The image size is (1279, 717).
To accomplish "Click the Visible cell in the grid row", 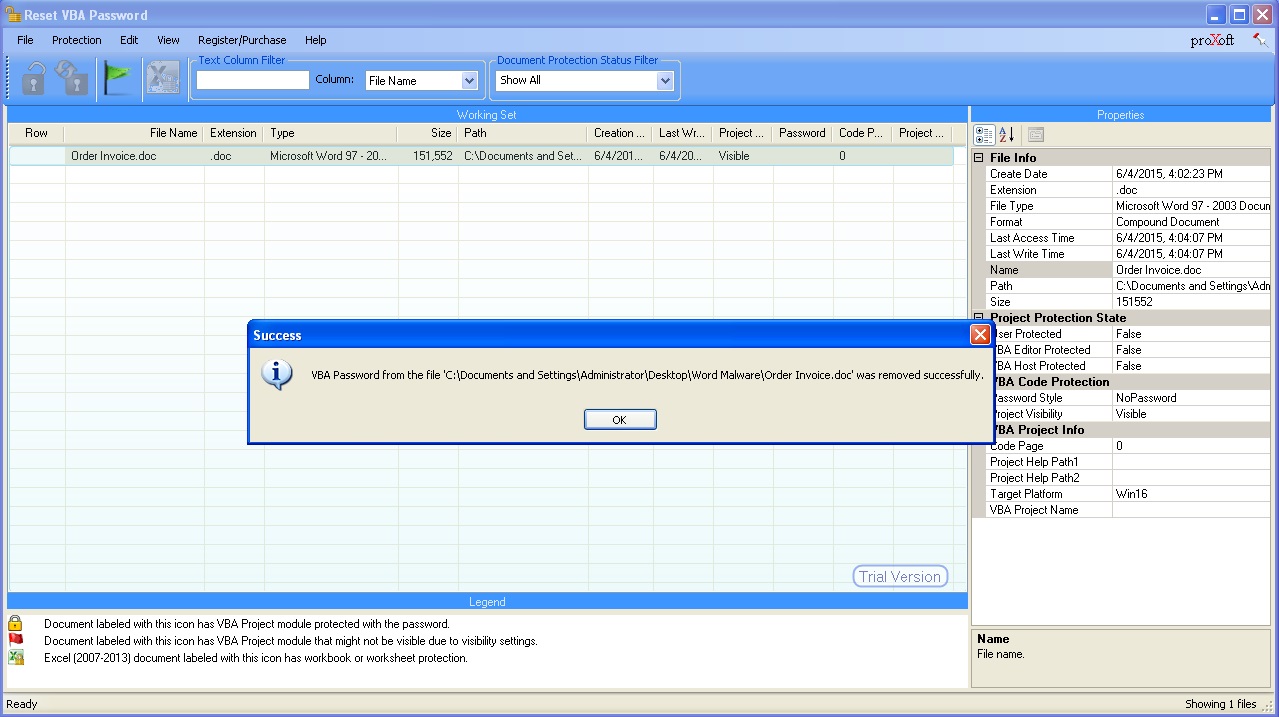I will click(743, 156).
